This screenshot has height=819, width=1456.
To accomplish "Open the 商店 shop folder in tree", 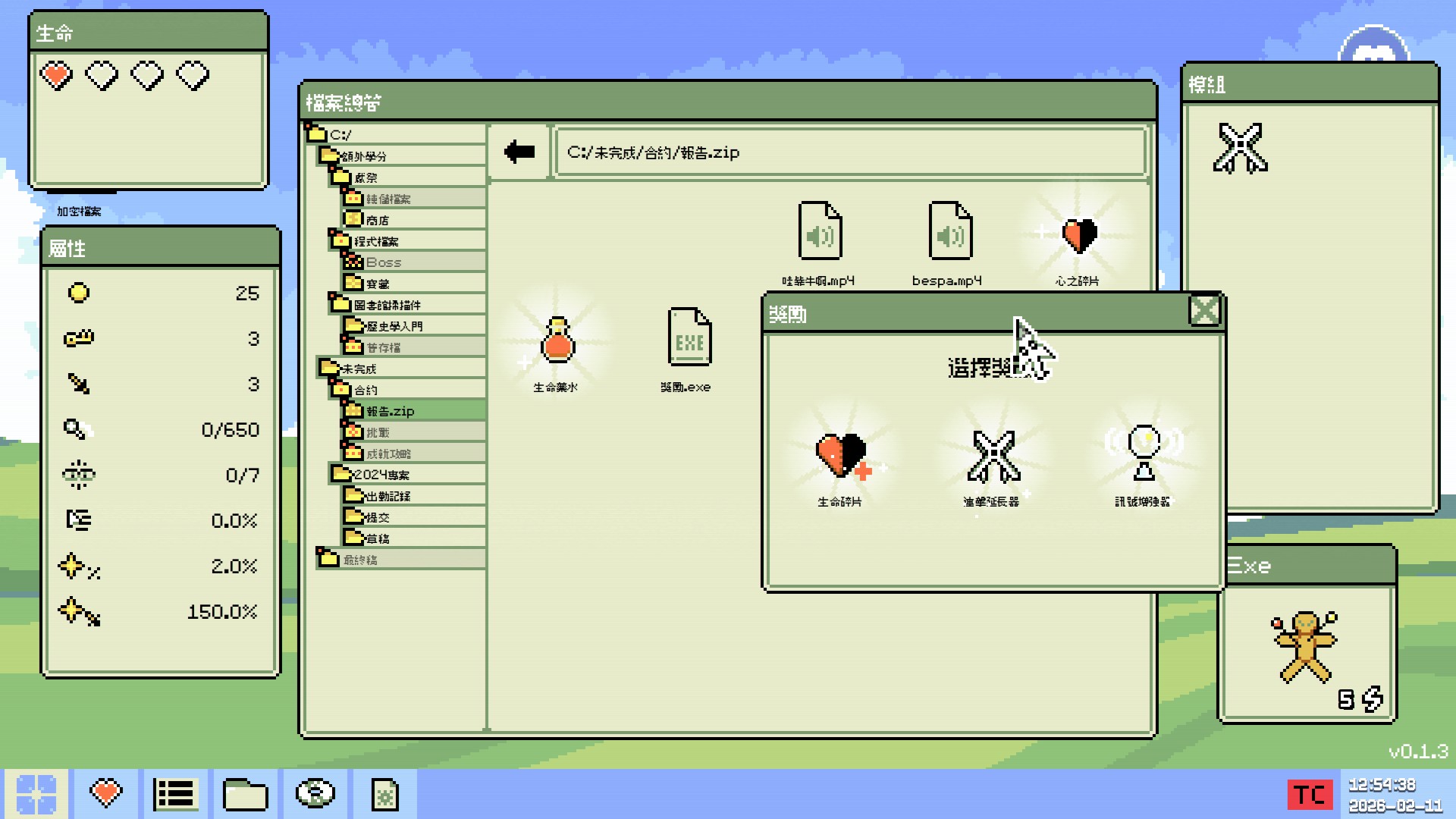I will 377,220.
